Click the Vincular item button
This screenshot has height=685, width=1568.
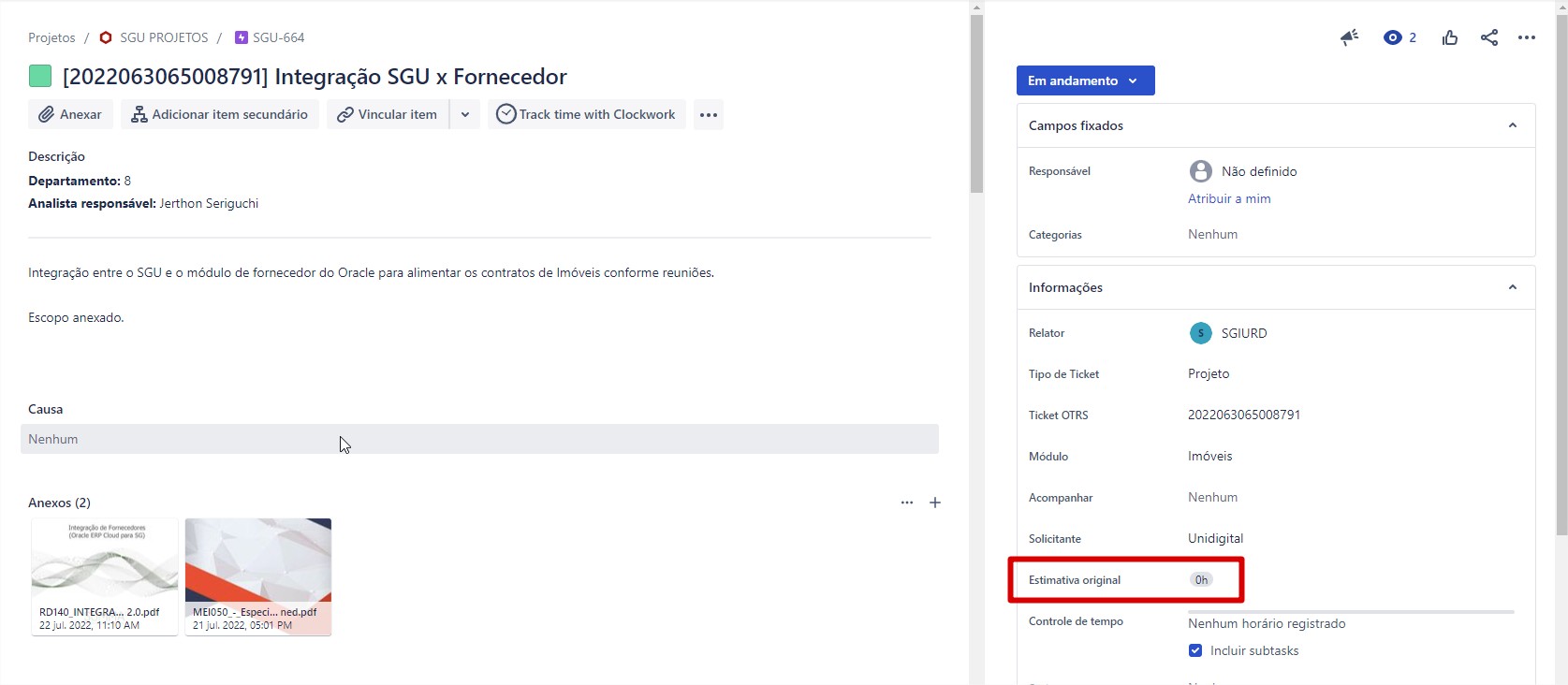388,114
